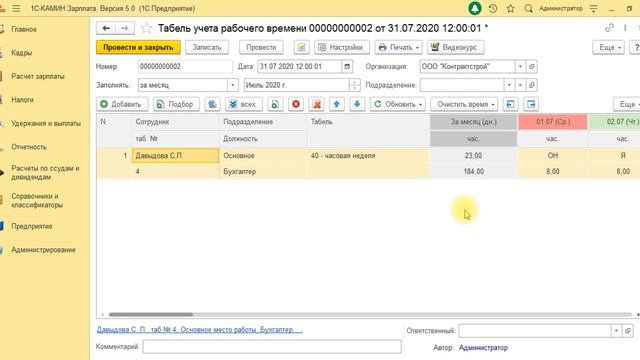Image resolution: width=640 pixels, height=360 pixels.
Task: Click red X delete all icon
Action: 316,104
